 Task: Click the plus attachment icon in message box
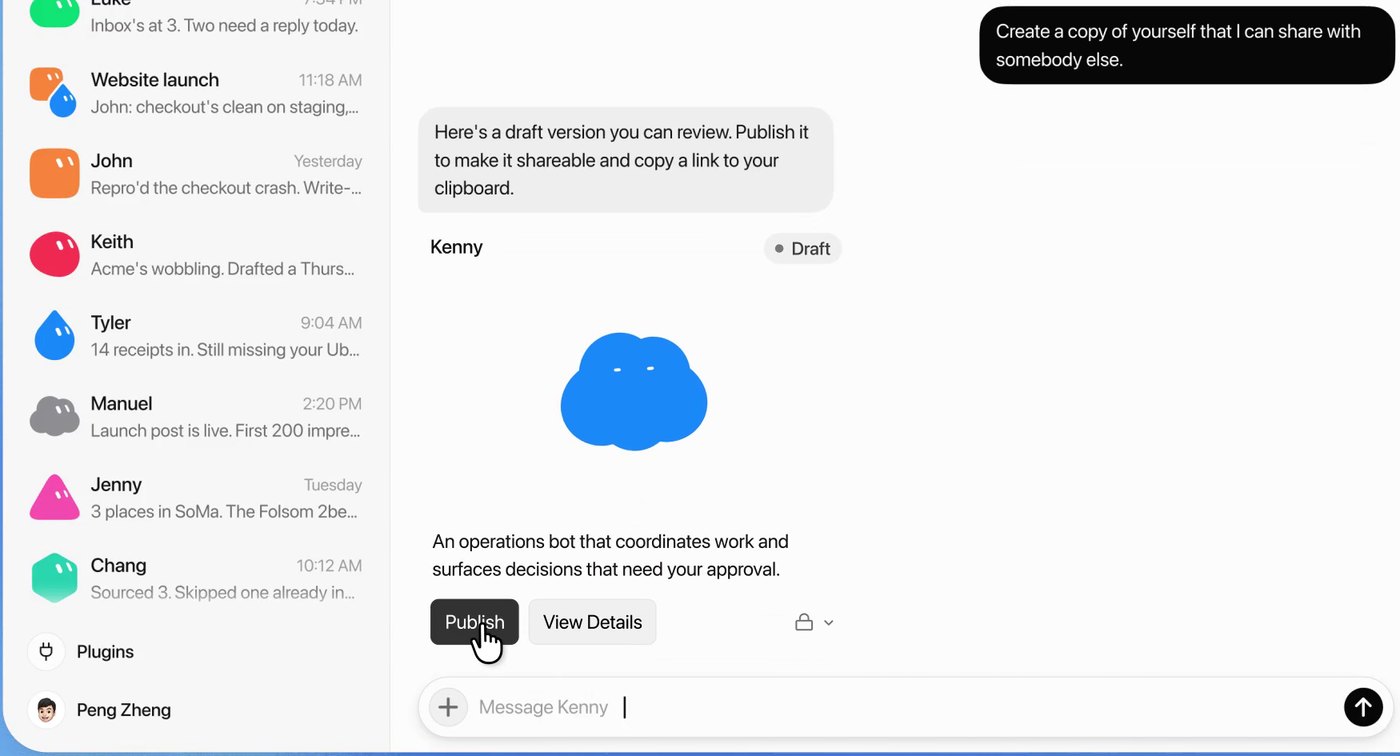point(448,708)
